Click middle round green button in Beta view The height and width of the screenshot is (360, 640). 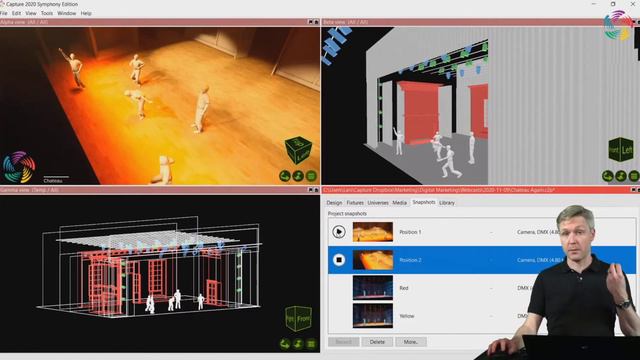click(620, 176)
